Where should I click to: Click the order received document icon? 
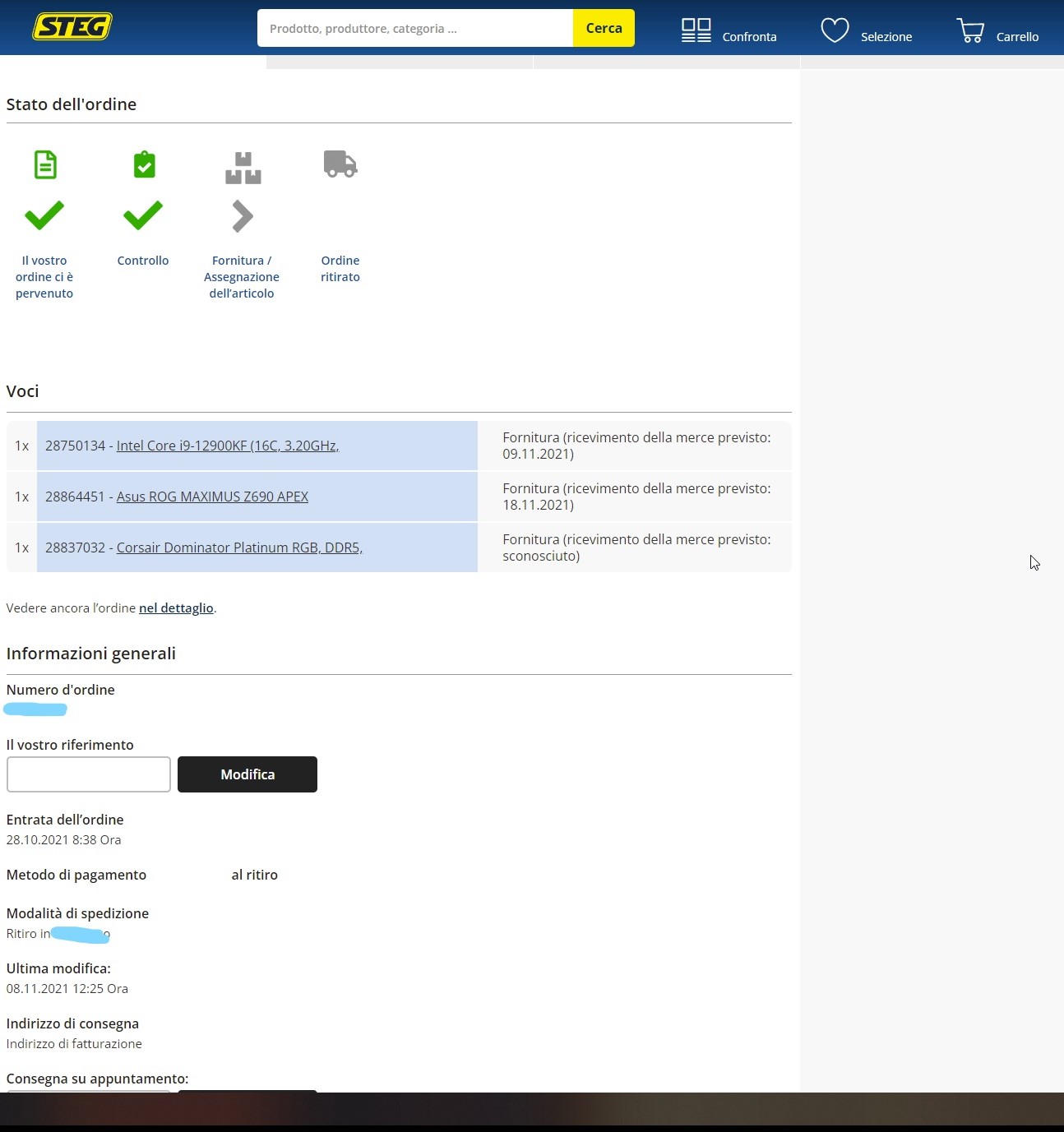coord(45,164)
